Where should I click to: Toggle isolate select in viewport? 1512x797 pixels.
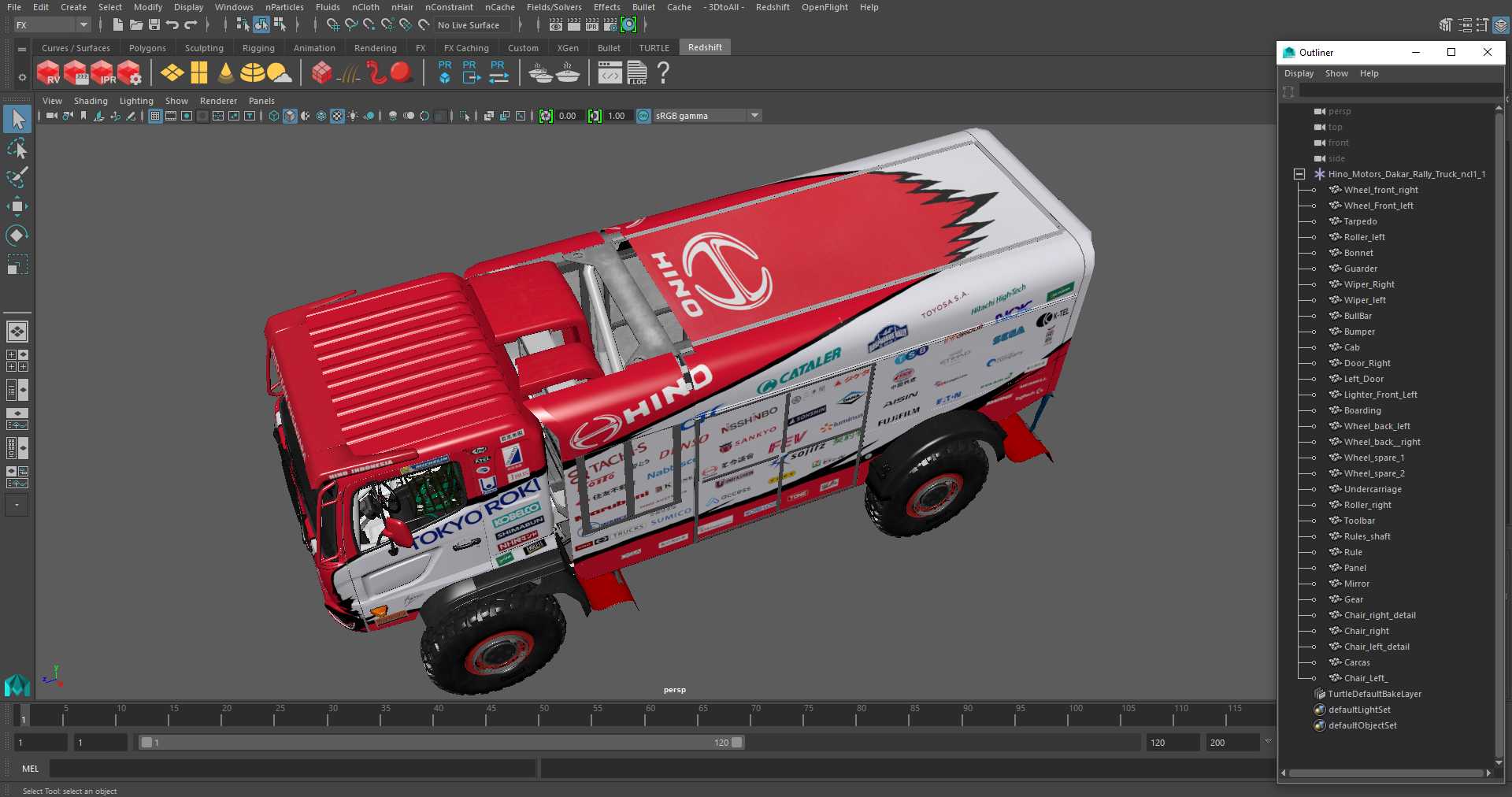[x=465, y=116]
